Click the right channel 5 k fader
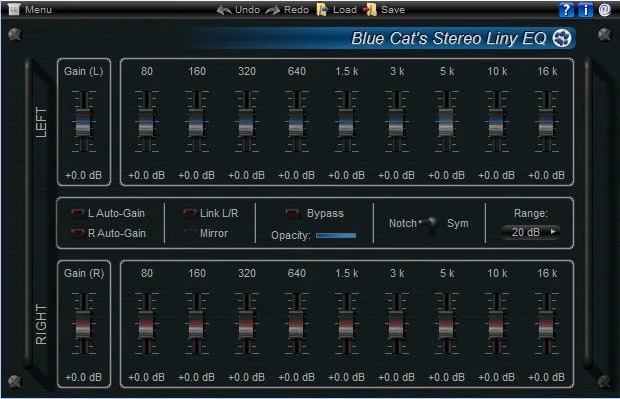The image size is (620, 399). [x=446, y=324]
